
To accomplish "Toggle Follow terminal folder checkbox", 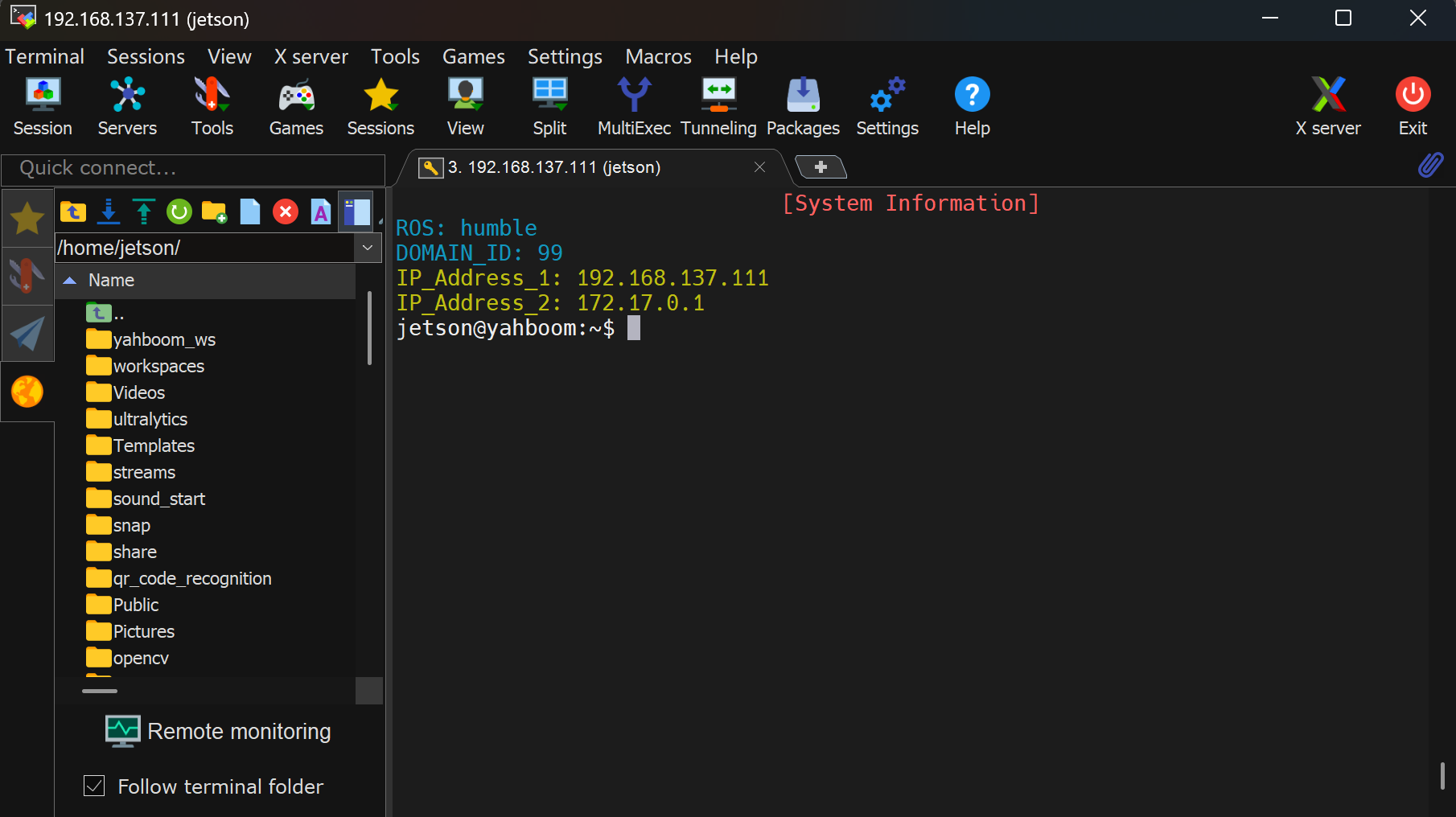I will pyautogui.click(x=94, y=786).
